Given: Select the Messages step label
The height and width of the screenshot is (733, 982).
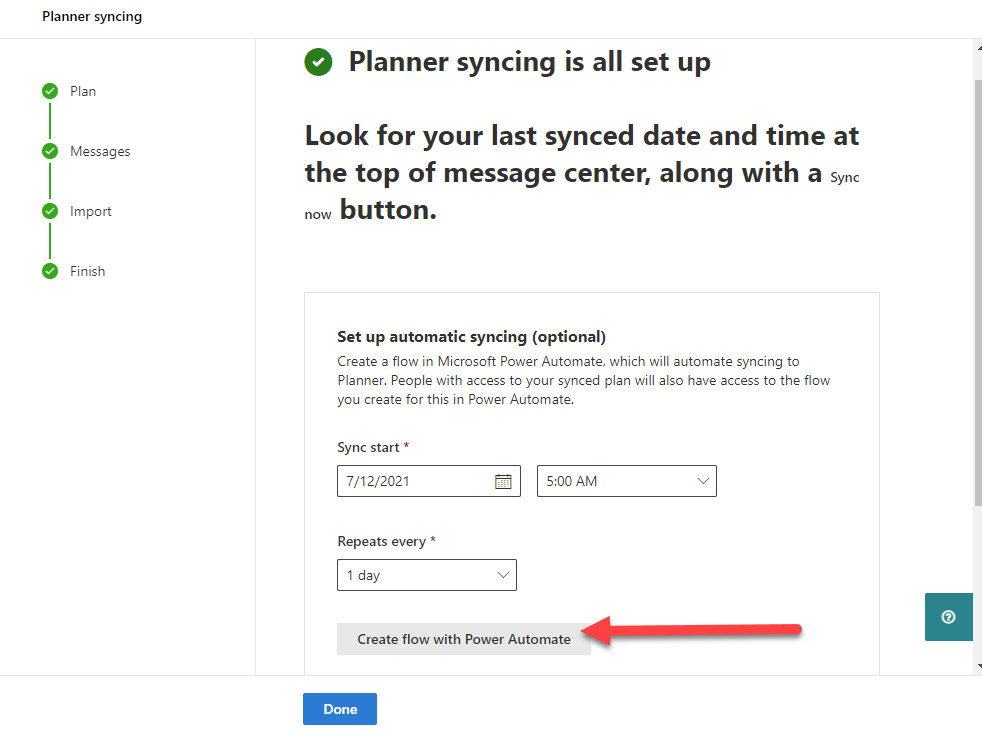Looking at the screenshot, I should tap(100, 151).
